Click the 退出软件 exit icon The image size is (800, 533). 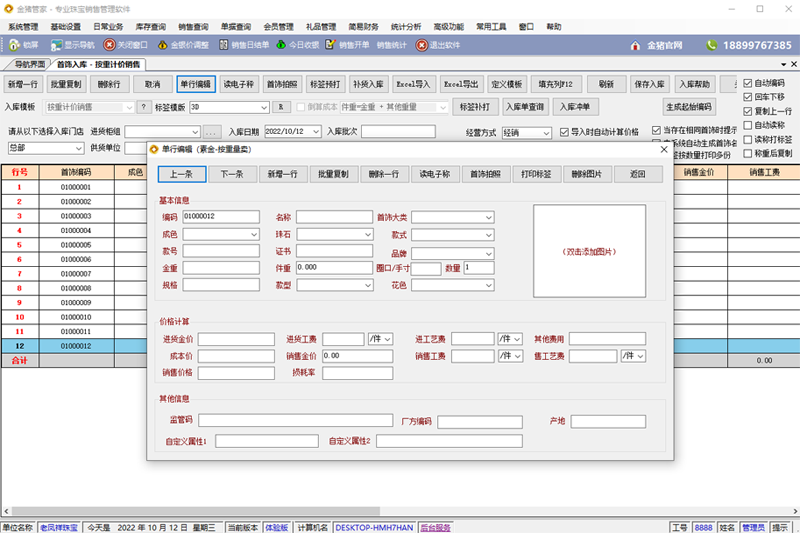coord(421,45)
